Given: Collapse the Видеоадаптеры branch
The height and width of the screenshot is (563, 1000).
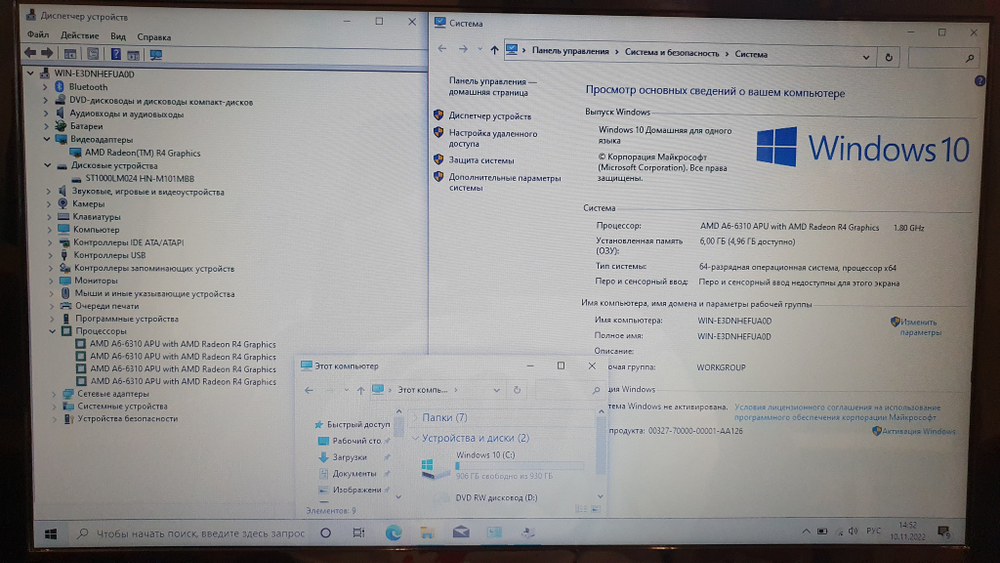Looking at the screenshot, I should 47,139.
